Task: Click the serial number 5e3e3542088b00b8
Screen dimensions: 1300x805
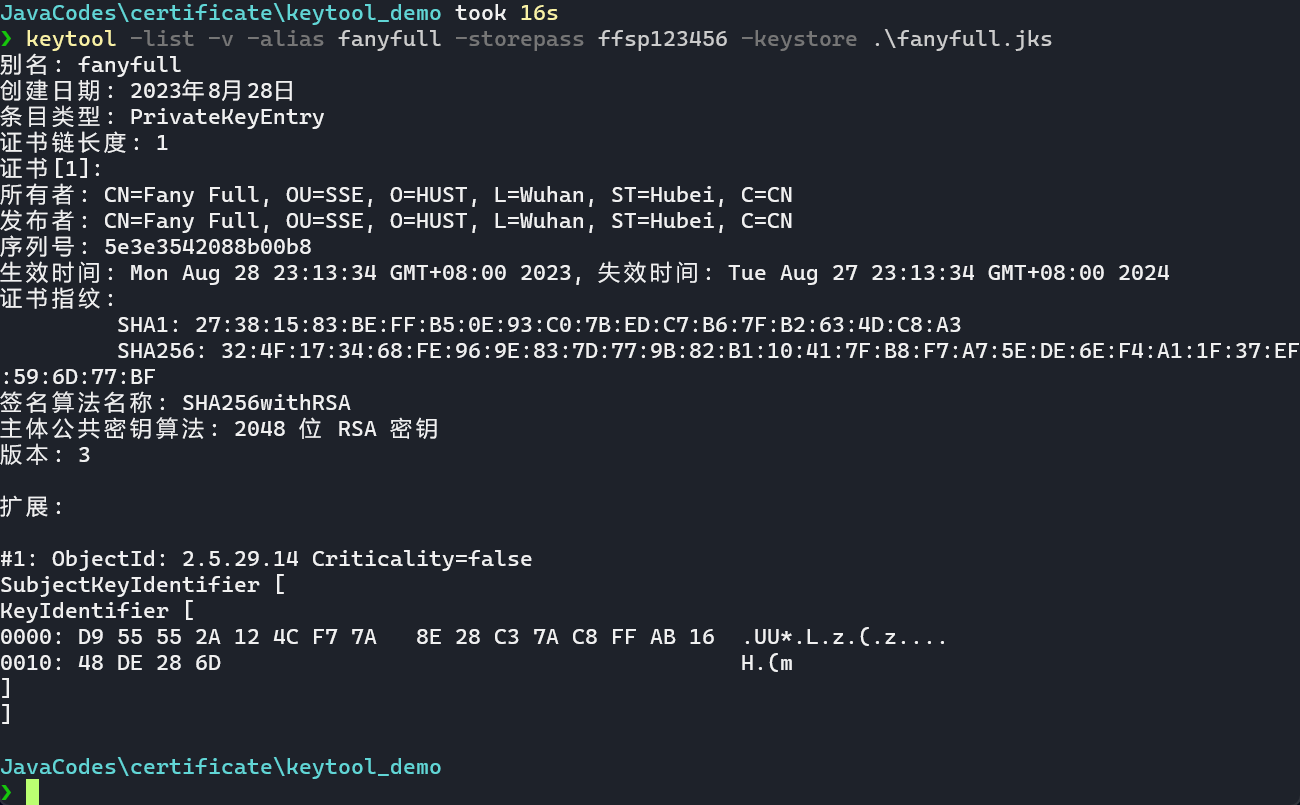Action: [x=208, y=246]
